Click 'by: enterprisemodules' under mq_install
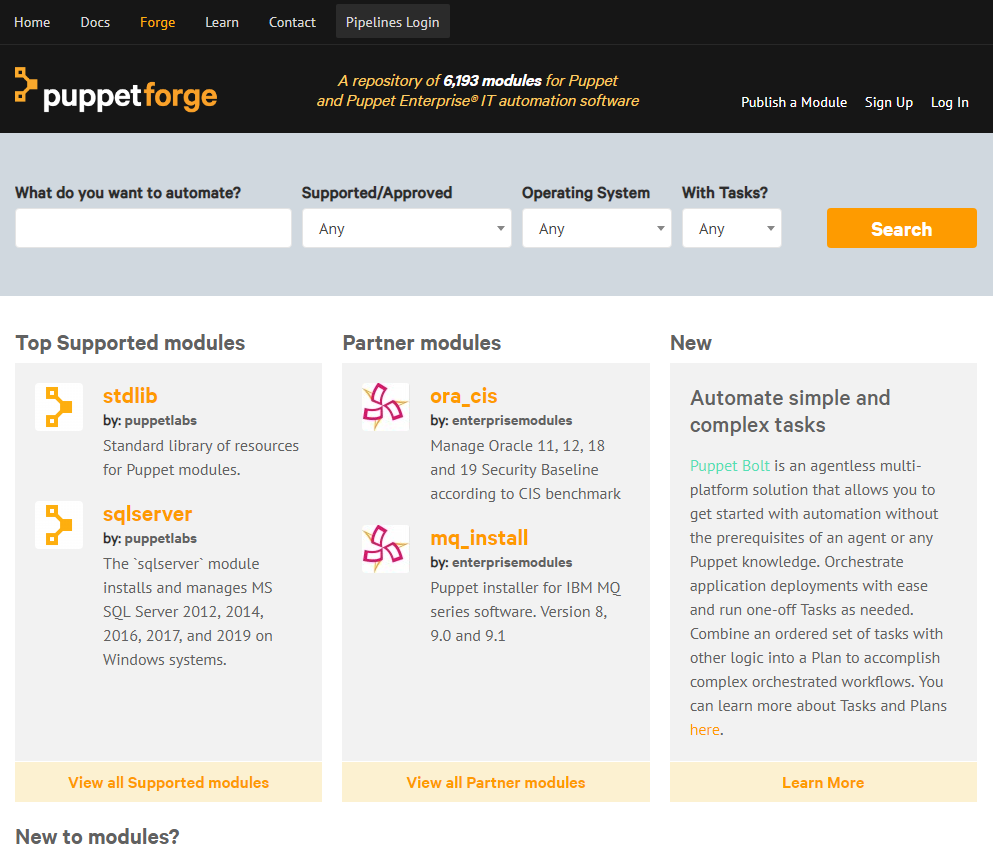Image resolution: width=993 pixels, height=845 pixels. 501,562
